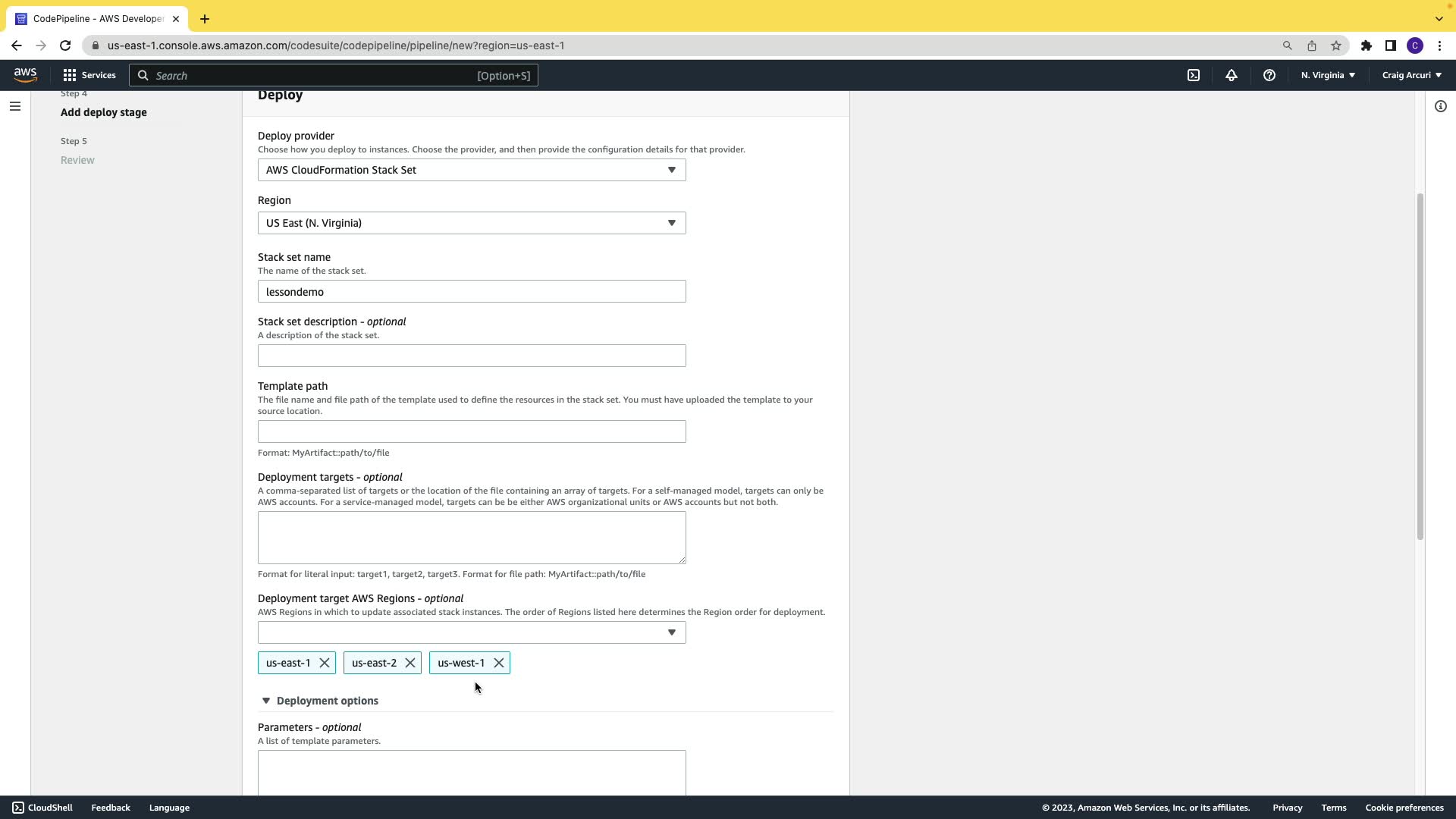Toggle the left hamburger navigation menu
Viewport: 1456px width, 819px height.
(x=14, y=106)
